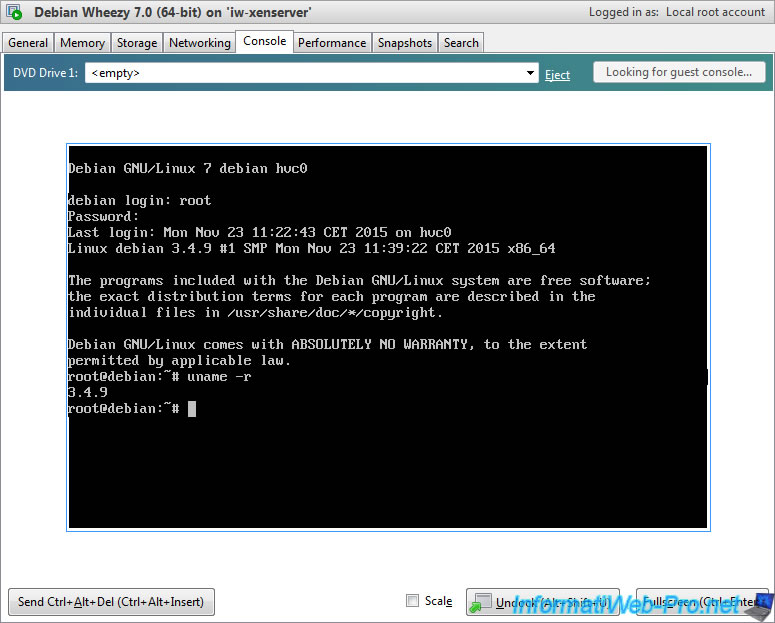Click Looking for guest console button
The image size is (775, 623).
tap(679, 72)
